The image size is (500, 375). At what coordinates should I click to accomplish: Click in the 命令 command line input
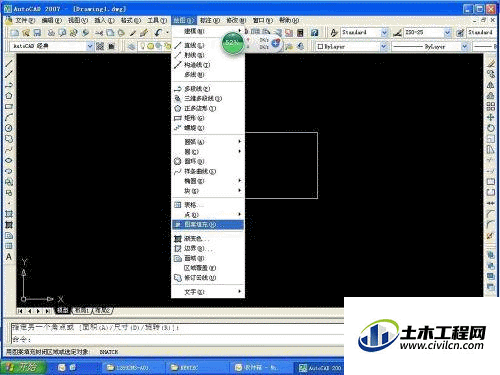[177, 339]
